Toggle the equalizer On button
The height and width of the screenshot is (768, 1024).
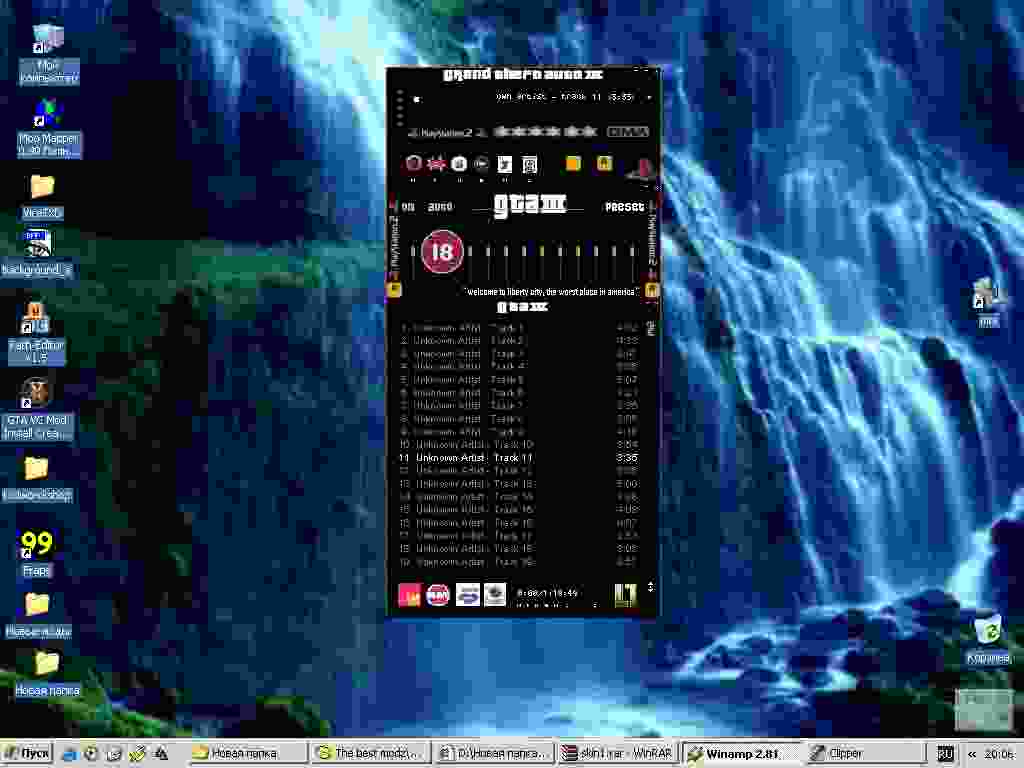[408, 207]
